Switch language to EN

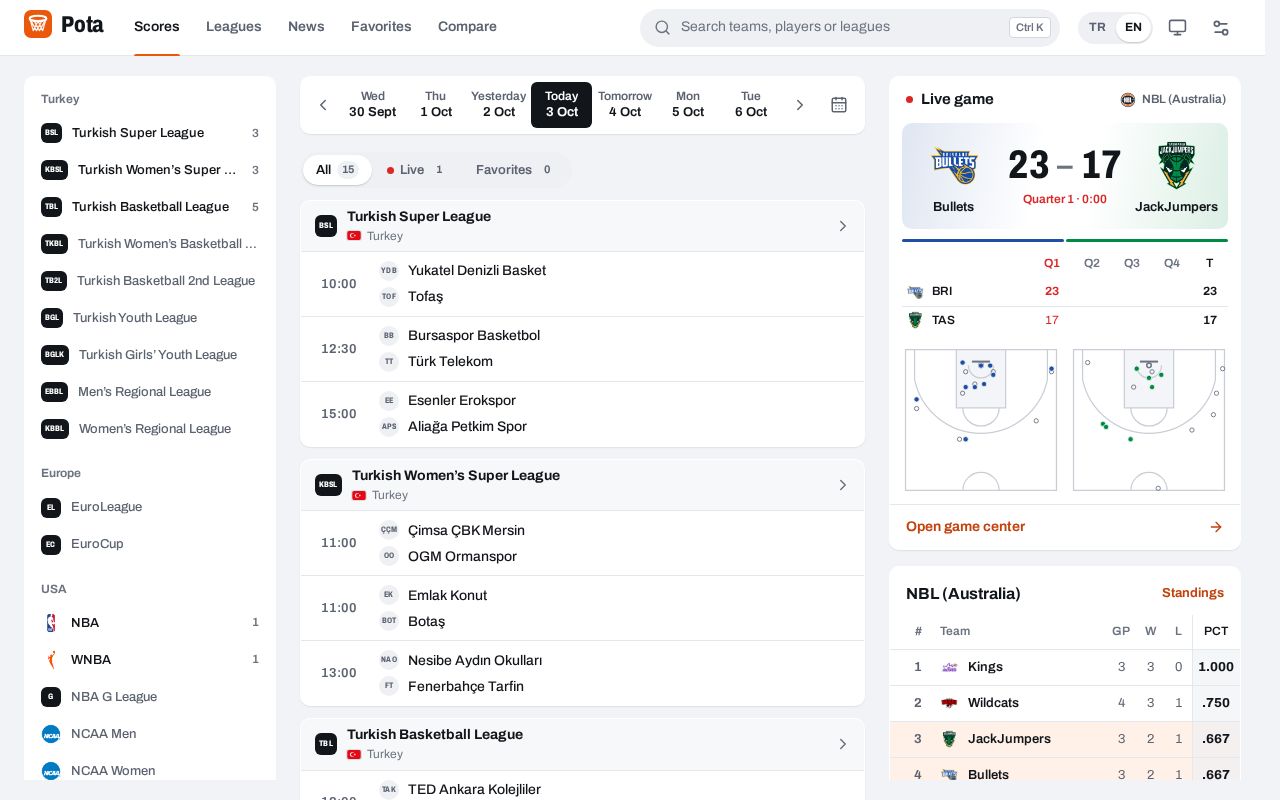click(x=1133, y=28)
